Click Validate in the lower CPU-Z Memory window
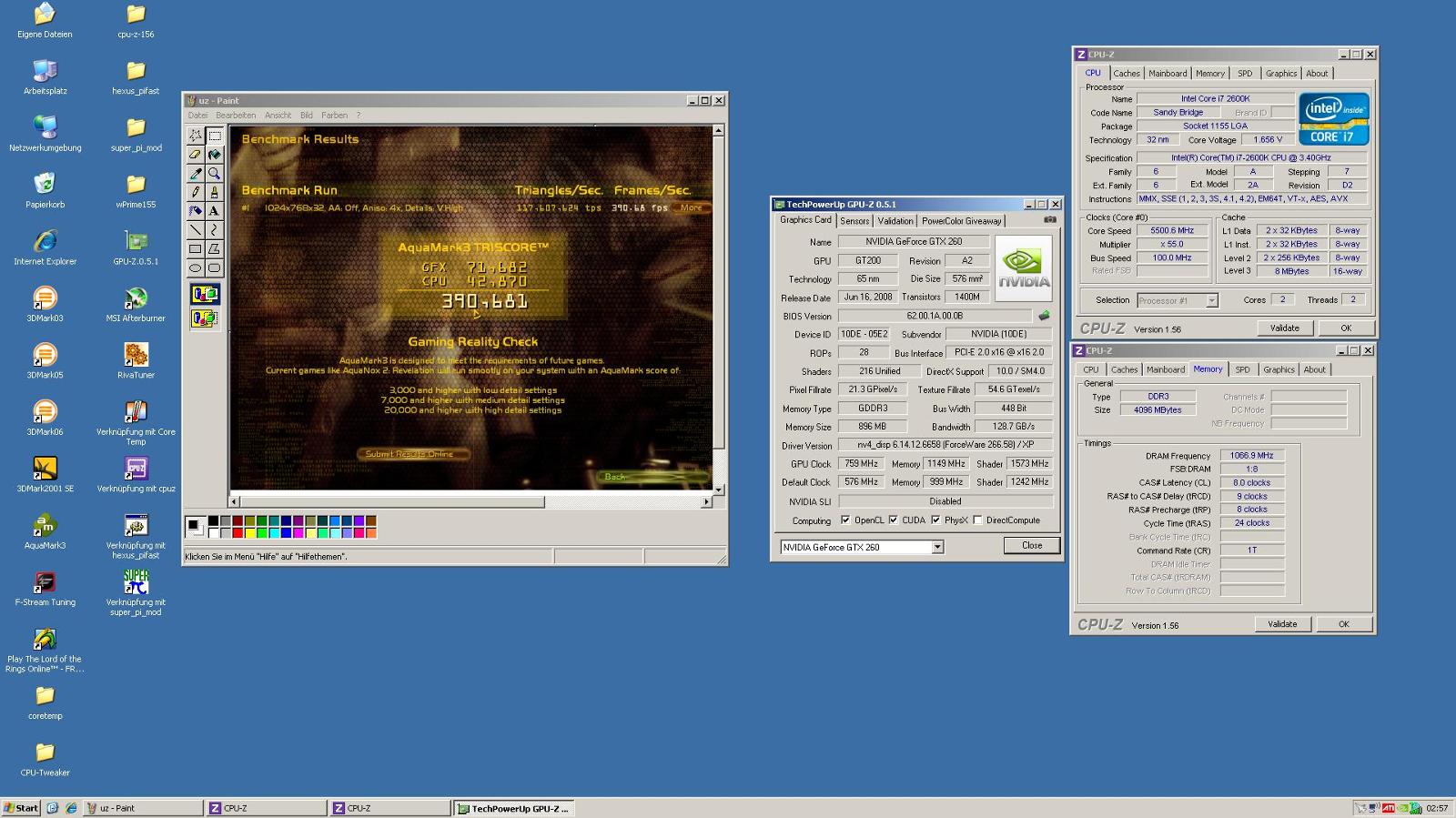 [1282, 624]
